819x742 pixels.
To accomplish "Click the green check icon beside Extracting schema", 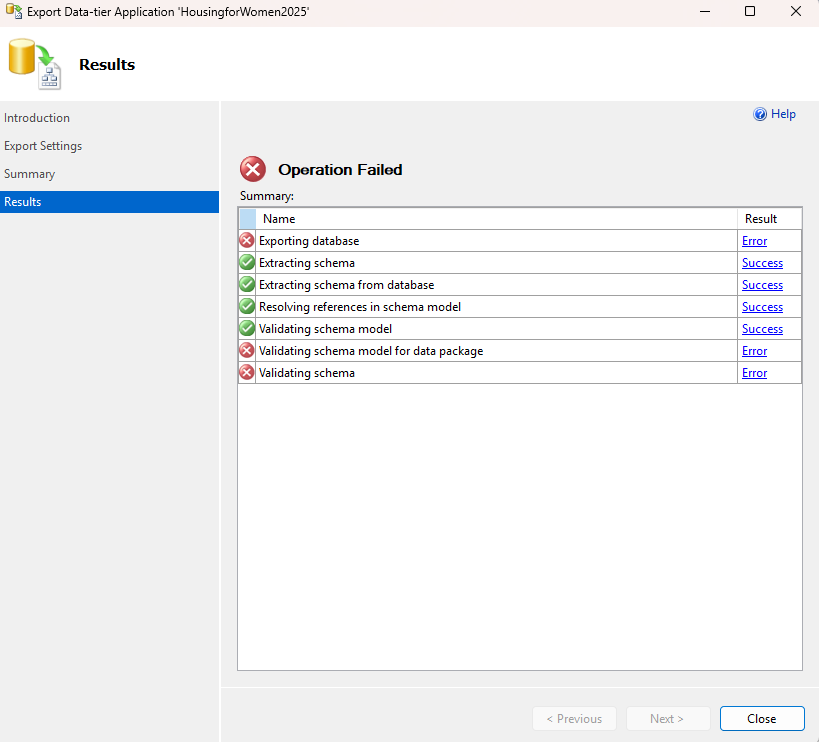I will pyautogui.click(x=247, y=263).
